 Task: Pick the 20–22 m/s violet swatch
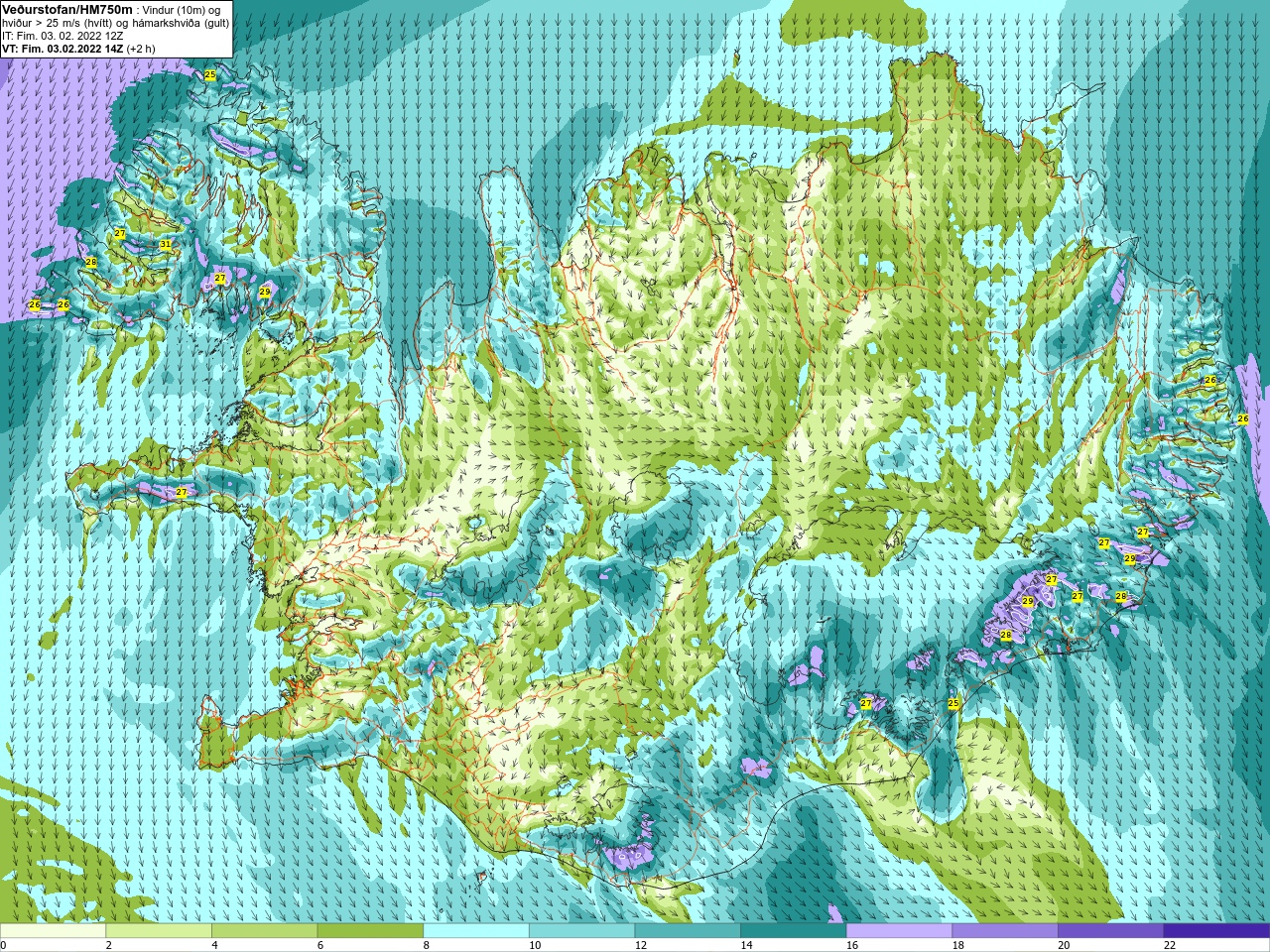[1110, 931]
